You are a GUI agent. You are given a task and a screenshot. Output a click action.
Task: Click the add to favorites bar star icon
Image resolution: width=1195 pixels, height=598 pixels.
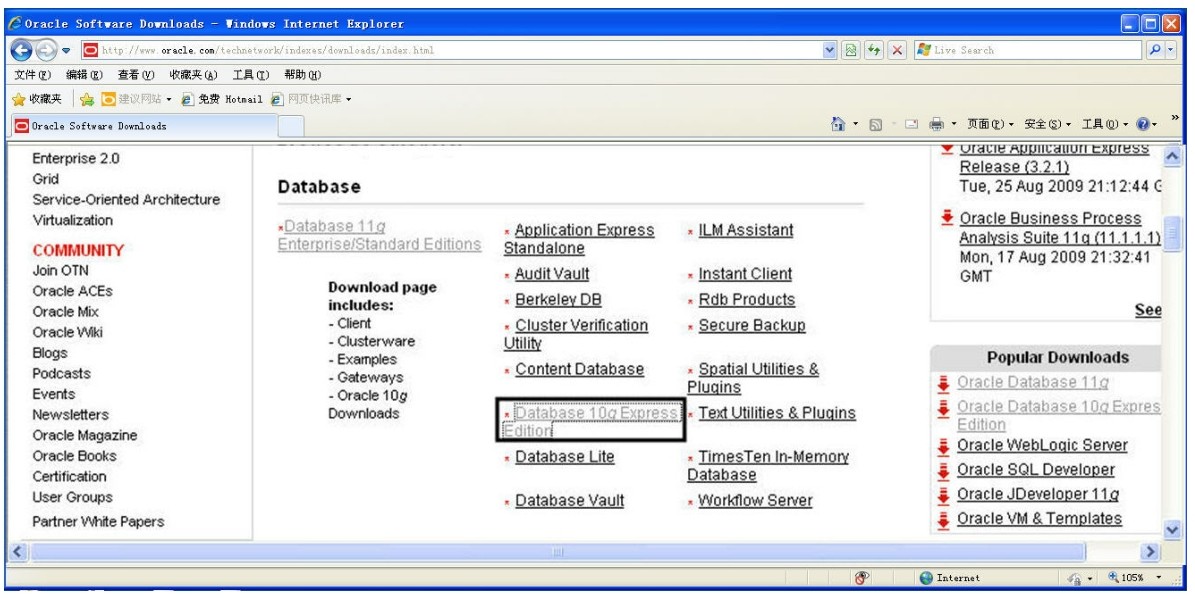(87, 99)
